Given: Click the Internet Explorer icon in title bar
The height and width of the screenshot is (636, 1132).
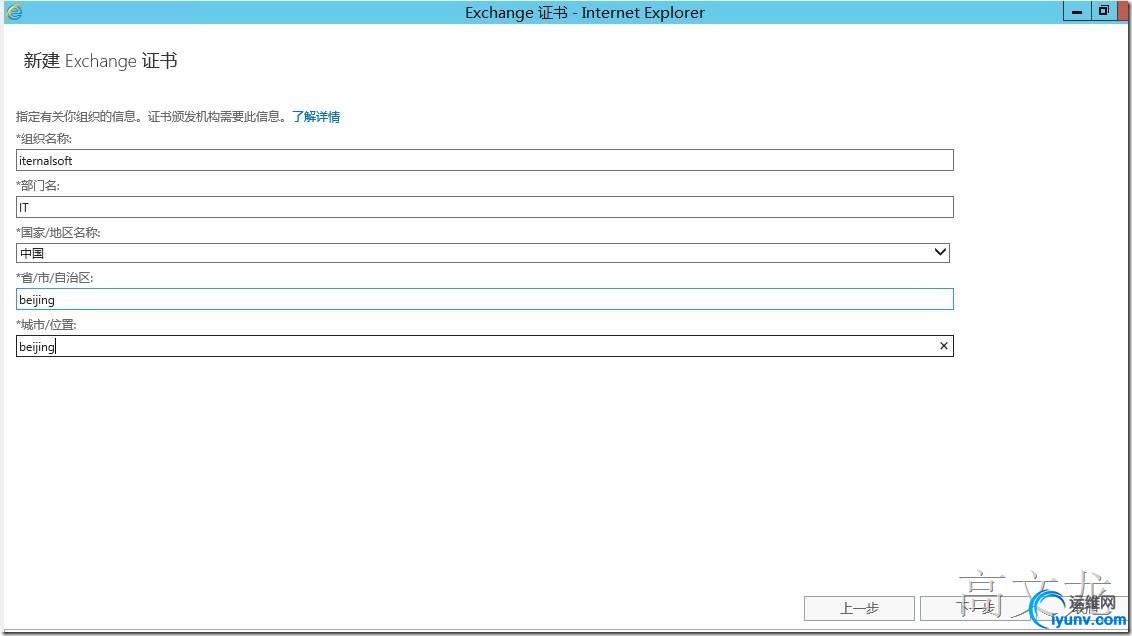Looking at the screenshot, I should pyautogui.click(x=14, y=12).
